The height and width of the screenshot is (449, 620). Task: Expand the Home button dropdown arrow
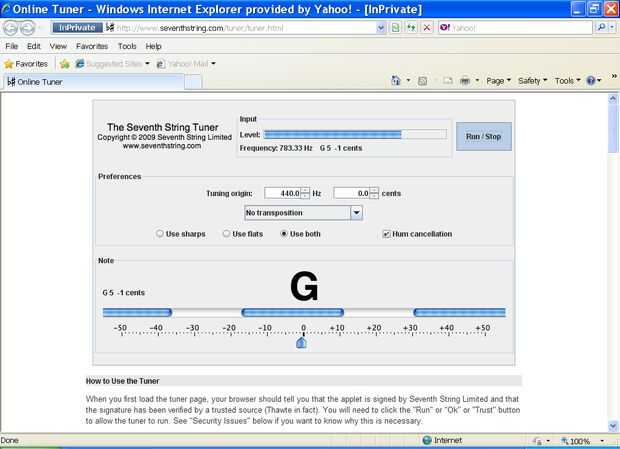click(408, 81)
